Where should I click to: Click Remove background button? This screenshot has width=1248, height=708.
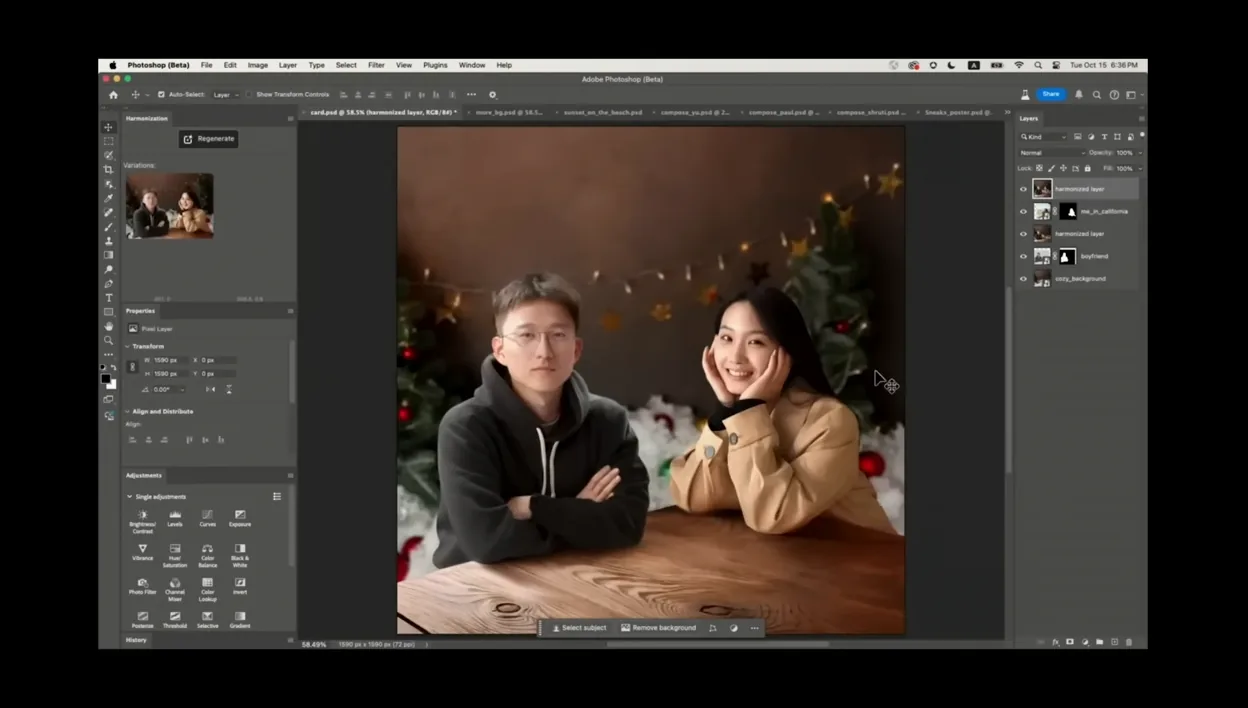click(658, 628)
